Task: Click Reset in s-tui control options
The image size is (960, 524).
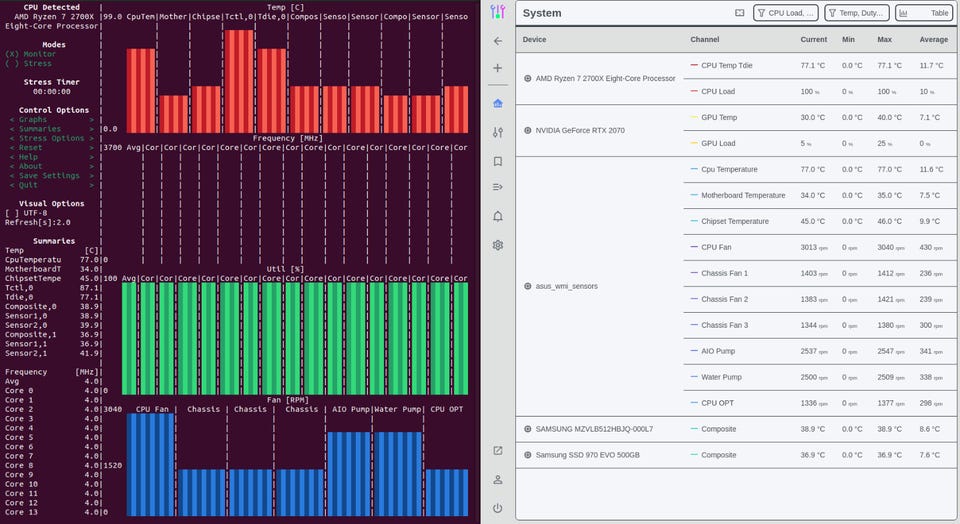Action: coord(52,148)
